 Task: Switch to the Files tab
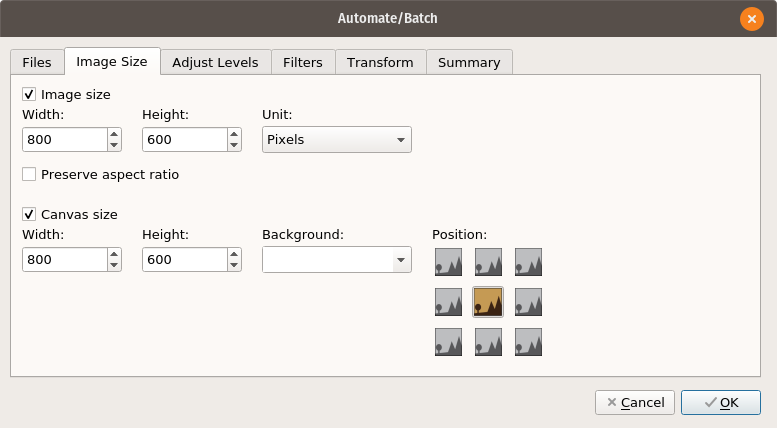[37, 62]
